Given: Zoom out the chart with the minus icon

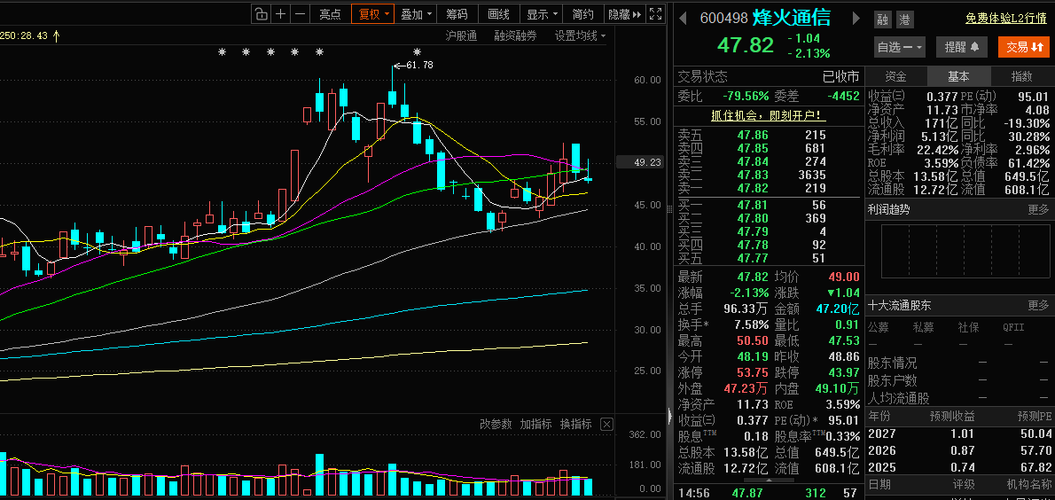Looking at the screenshot, I should (300, 13).
